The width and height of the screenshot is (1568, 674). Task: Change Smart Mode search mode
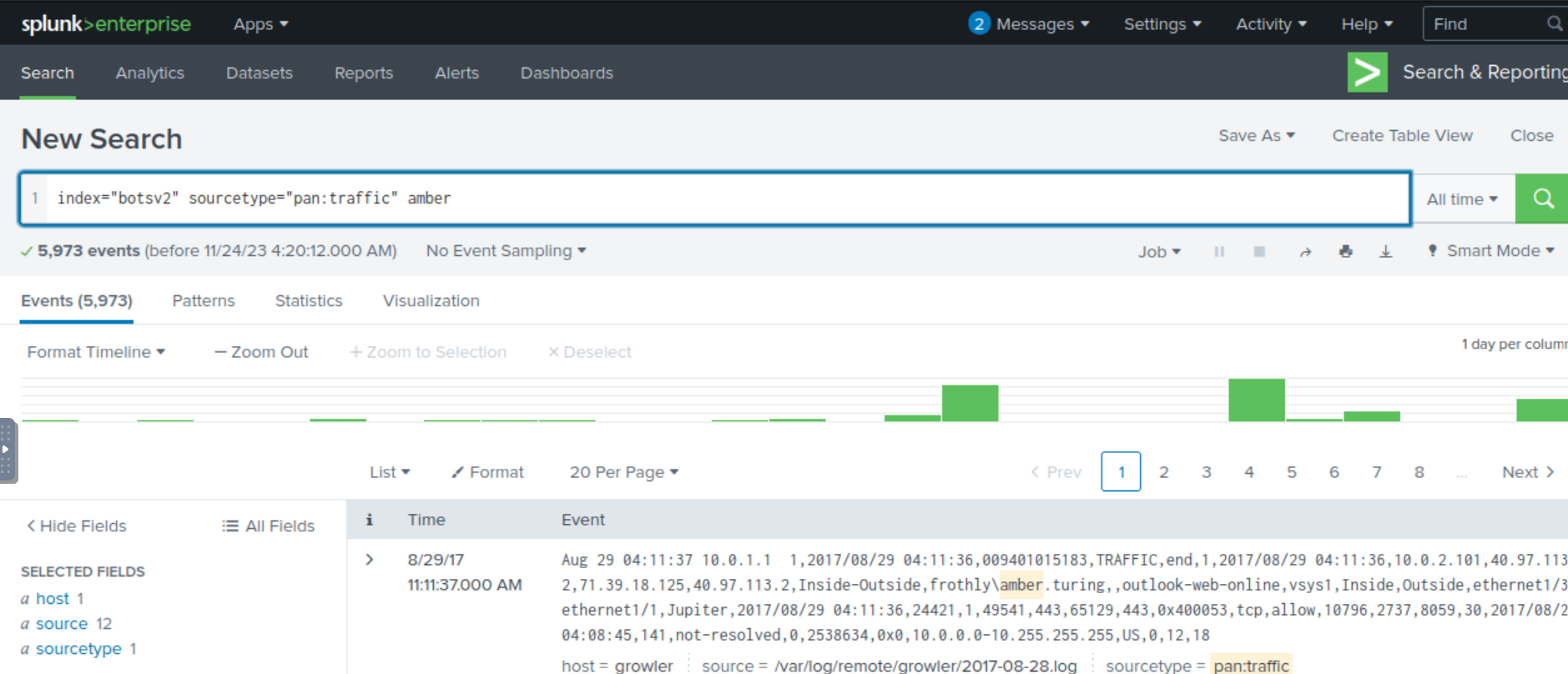(1491, 250)
